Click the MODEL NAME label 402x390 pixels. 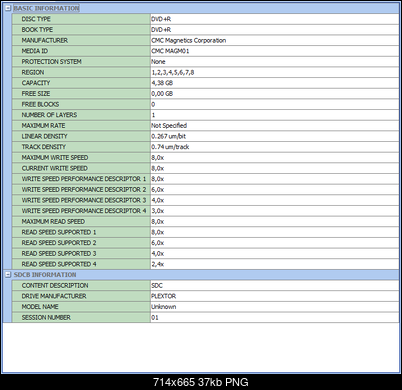pos(40,307)
